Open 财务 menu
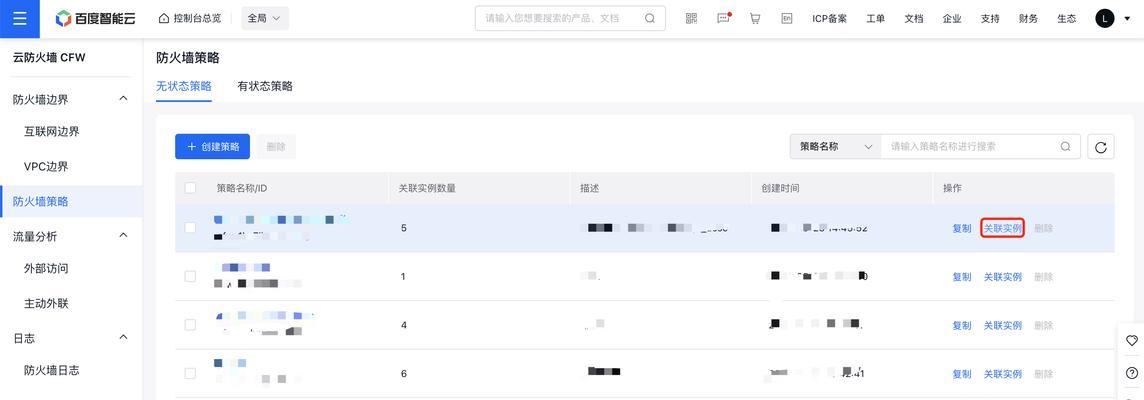Viewport: 1144px width, 400px height. [x=1028, y=19]
